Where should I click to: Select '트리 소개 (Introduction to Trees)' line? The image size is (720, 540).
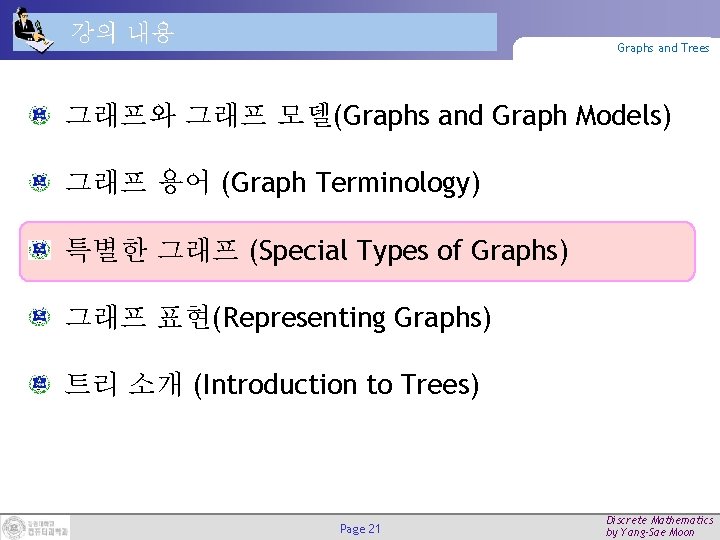click(x=272, y=384)
